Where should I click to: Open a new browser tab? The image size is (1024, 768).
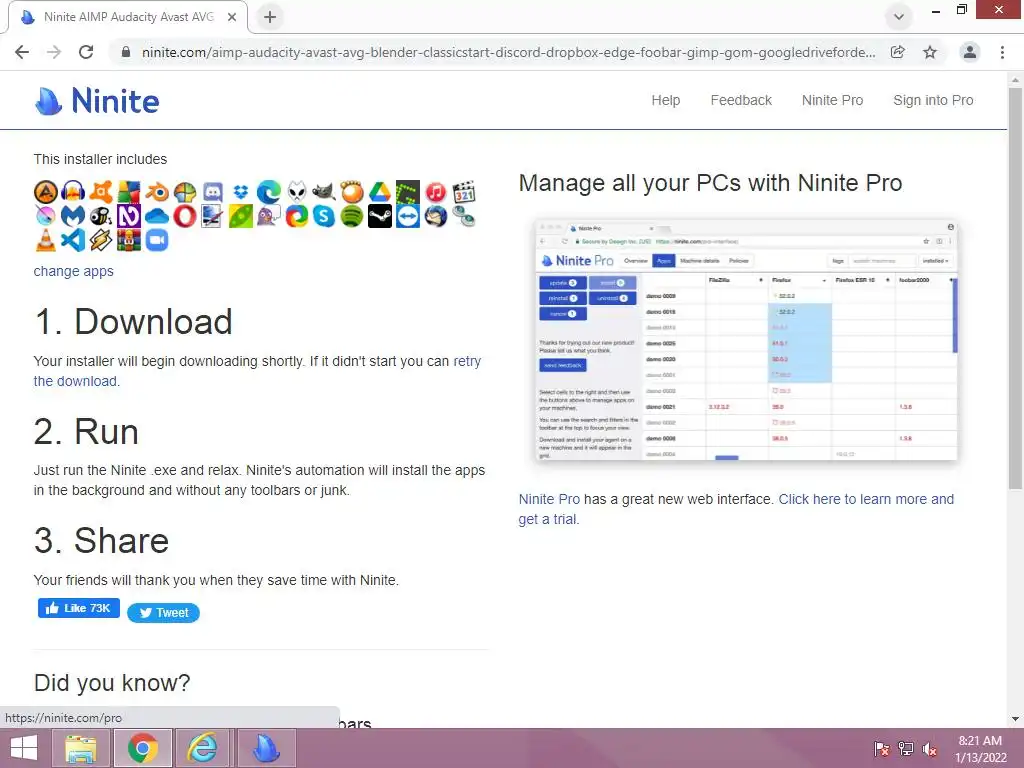pos(270,17)
